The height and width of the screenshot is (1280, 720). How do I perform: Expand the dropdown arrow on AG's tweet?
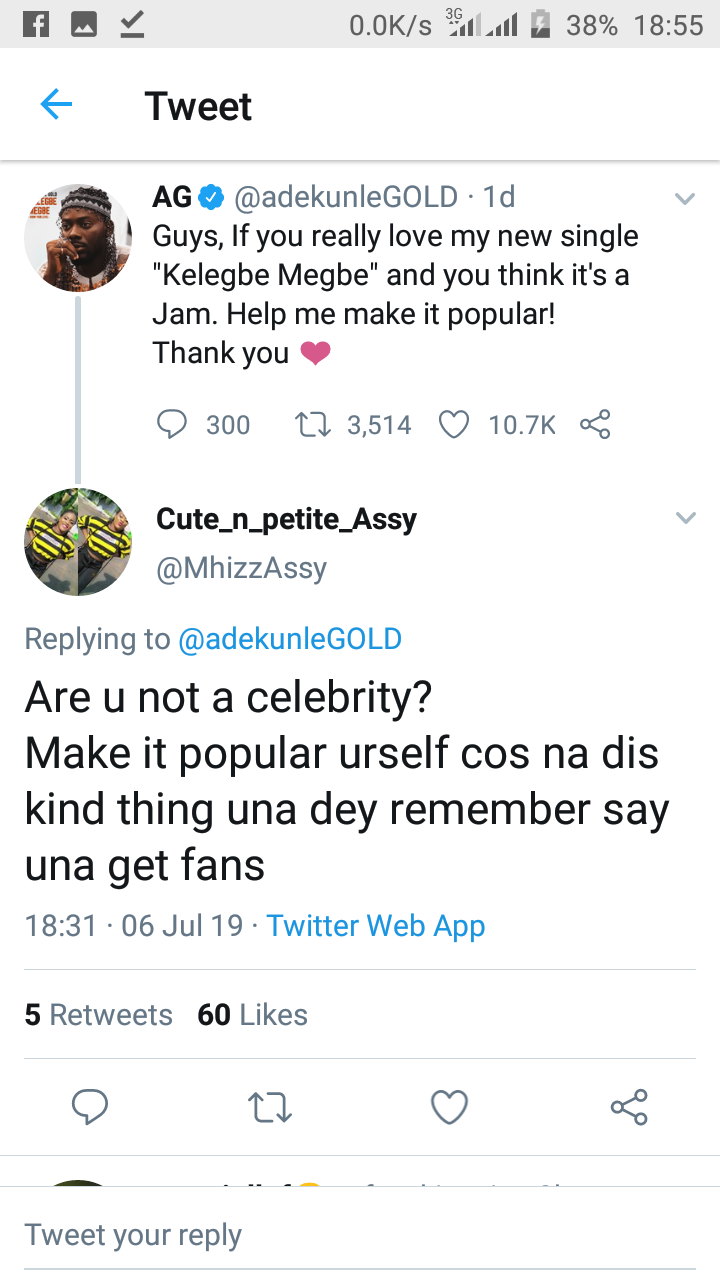tap(685, 199)
